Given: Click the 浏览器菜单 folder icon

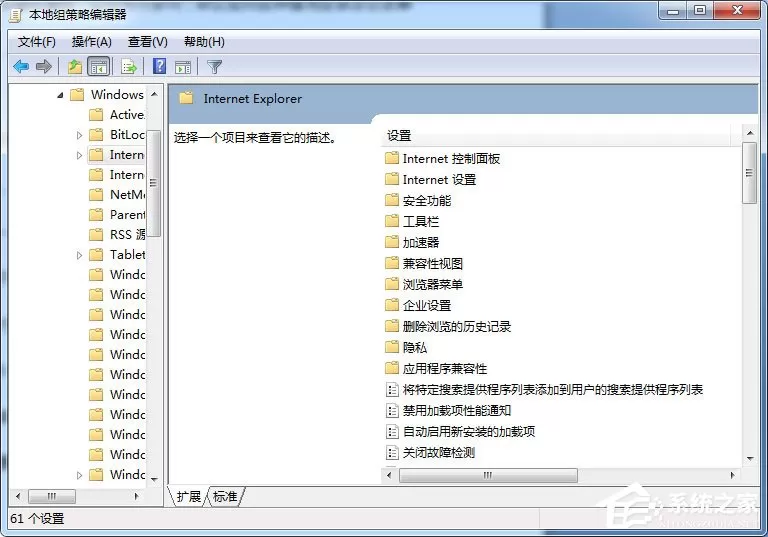Looking at the screenshot, I should [392, 285].
